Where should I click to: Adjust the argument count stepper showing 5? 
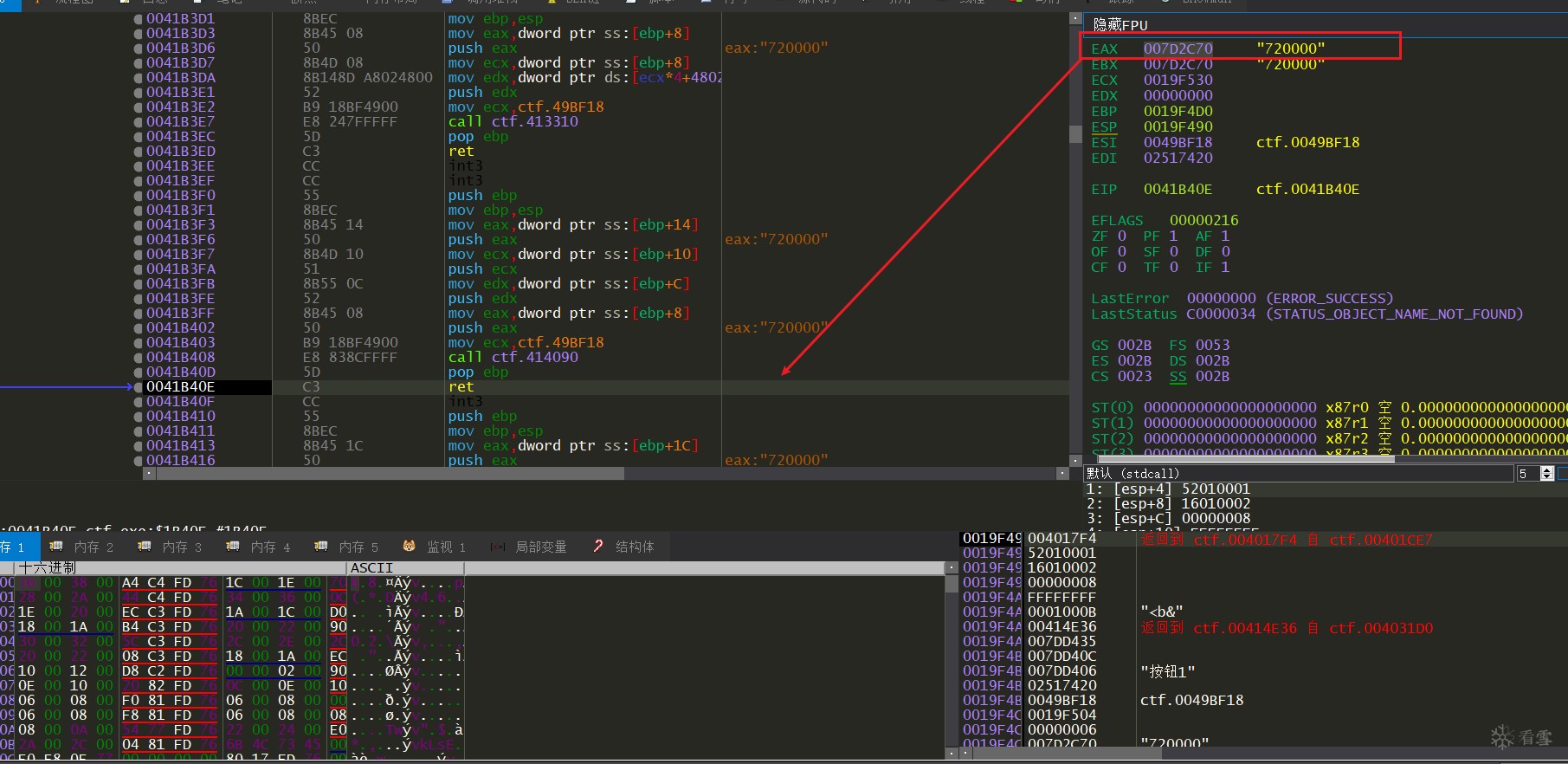click(1547, 473)
